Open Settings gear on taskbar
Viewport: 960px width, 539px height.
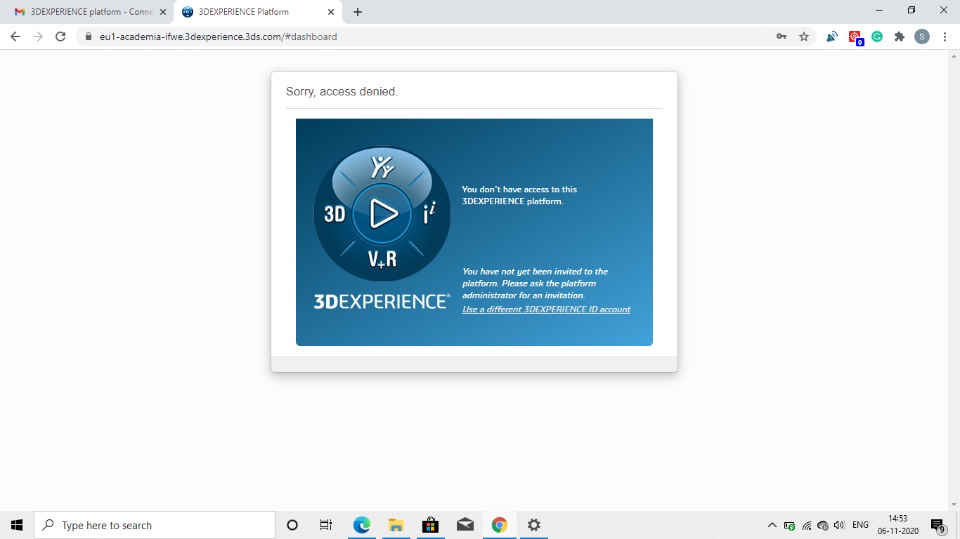click(x=534, y=525)
